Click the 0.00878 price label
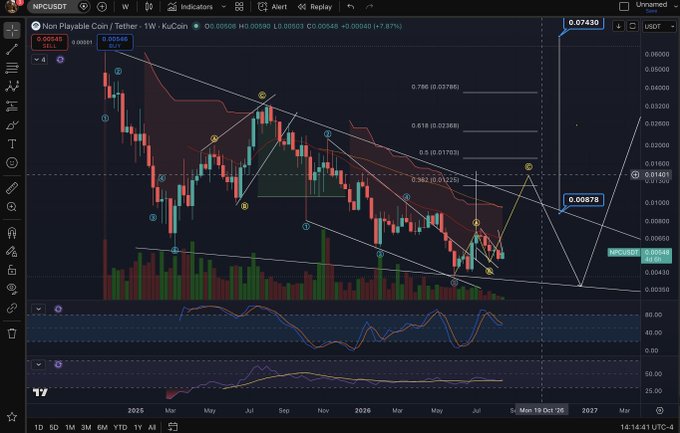The height and width of the screenshot is (433, 680). (x=583, y=200)
